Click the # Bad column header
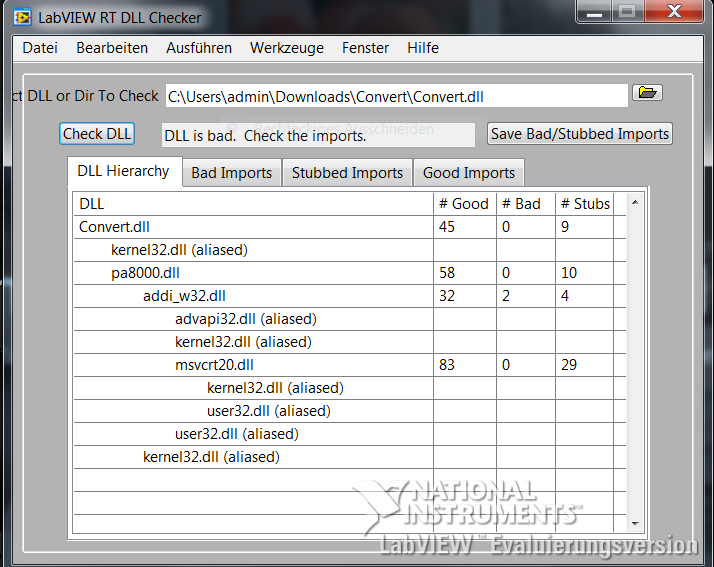The height and width of the screenshot is (567, 714). point(526,204)
